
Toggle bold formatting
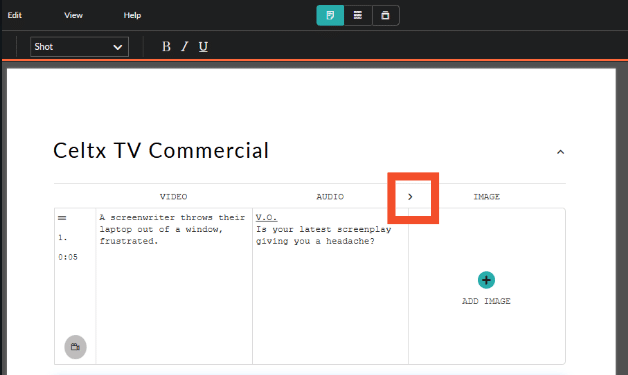(166, 46)
